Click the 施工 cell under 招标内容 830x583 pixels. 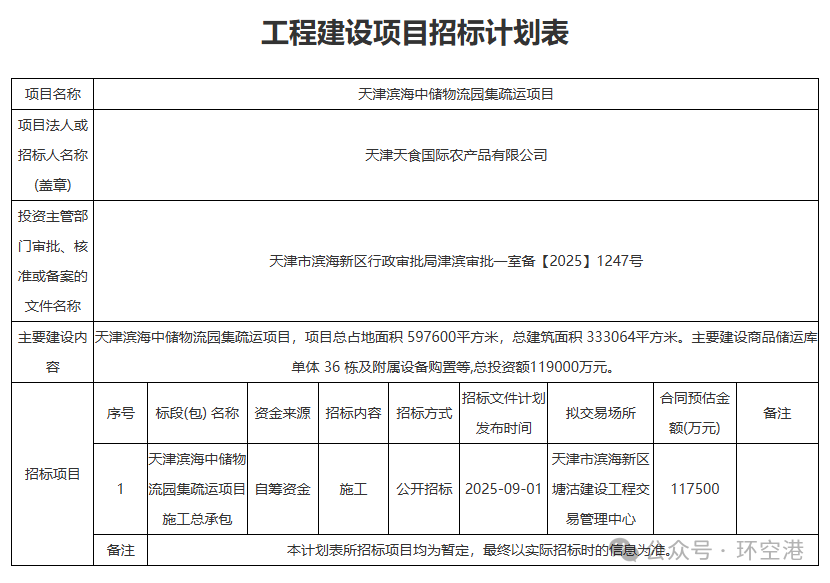click(x=354, y=489)
